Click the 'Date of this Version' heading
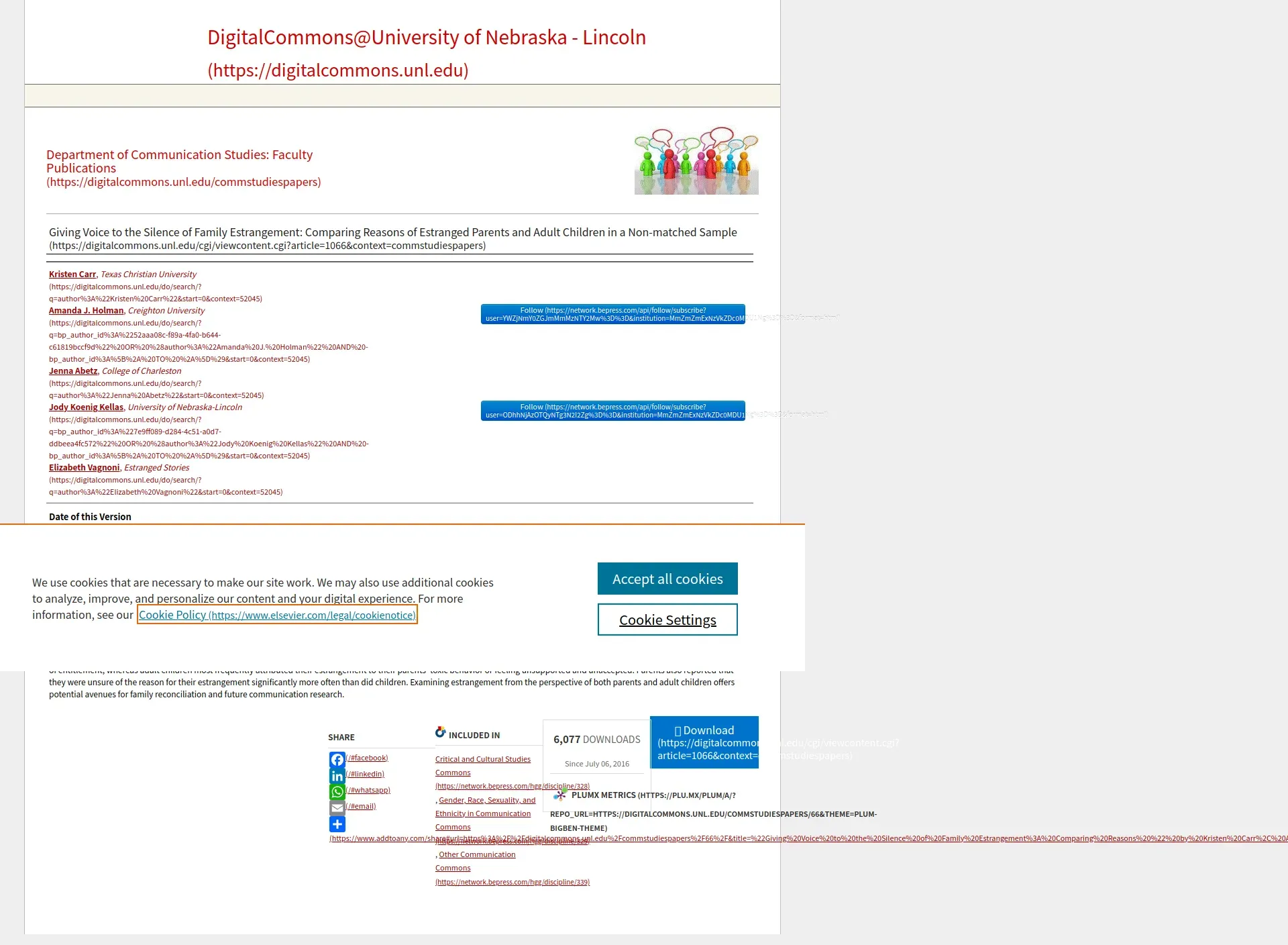The width and height of the screenshot is (1288, 945). coord(90,517)
